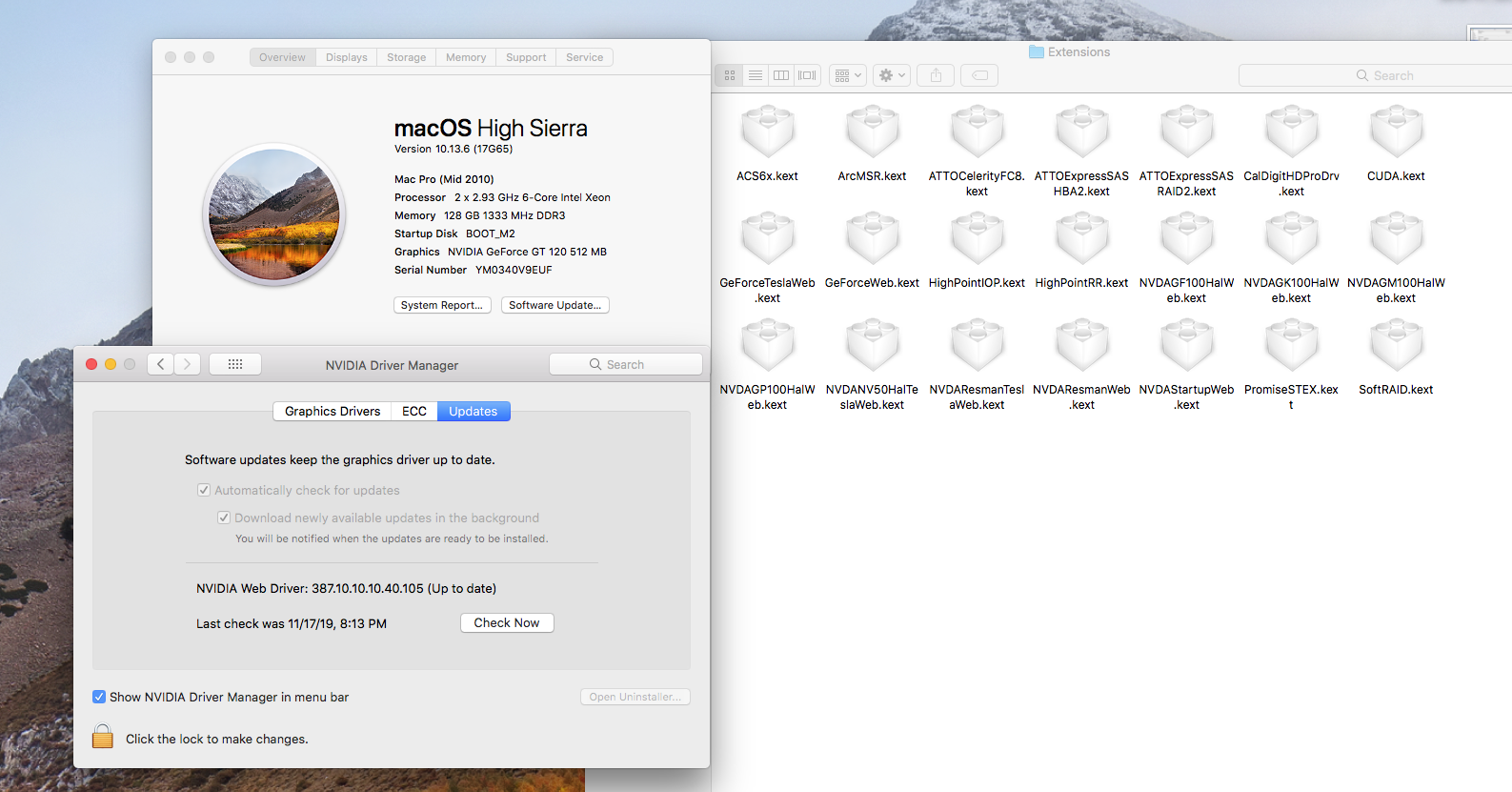Select NVDAStartupWeb.kext icon
Image resolution: width=1512 pixels, height=792 pixels.
pyautogui.click(x=1187, y=345)
